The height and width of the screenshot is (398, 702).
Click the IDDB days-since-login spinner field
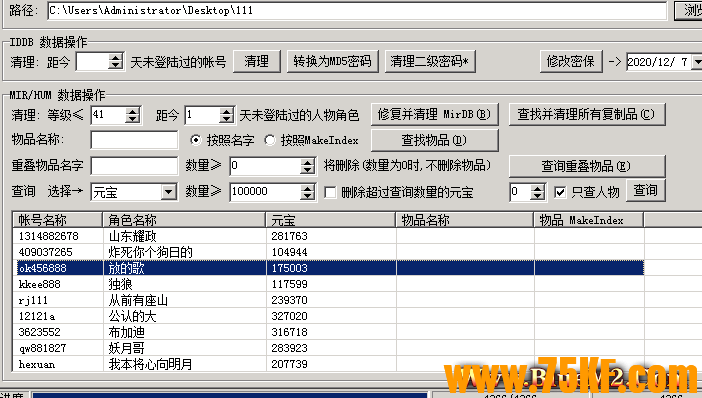99,62
